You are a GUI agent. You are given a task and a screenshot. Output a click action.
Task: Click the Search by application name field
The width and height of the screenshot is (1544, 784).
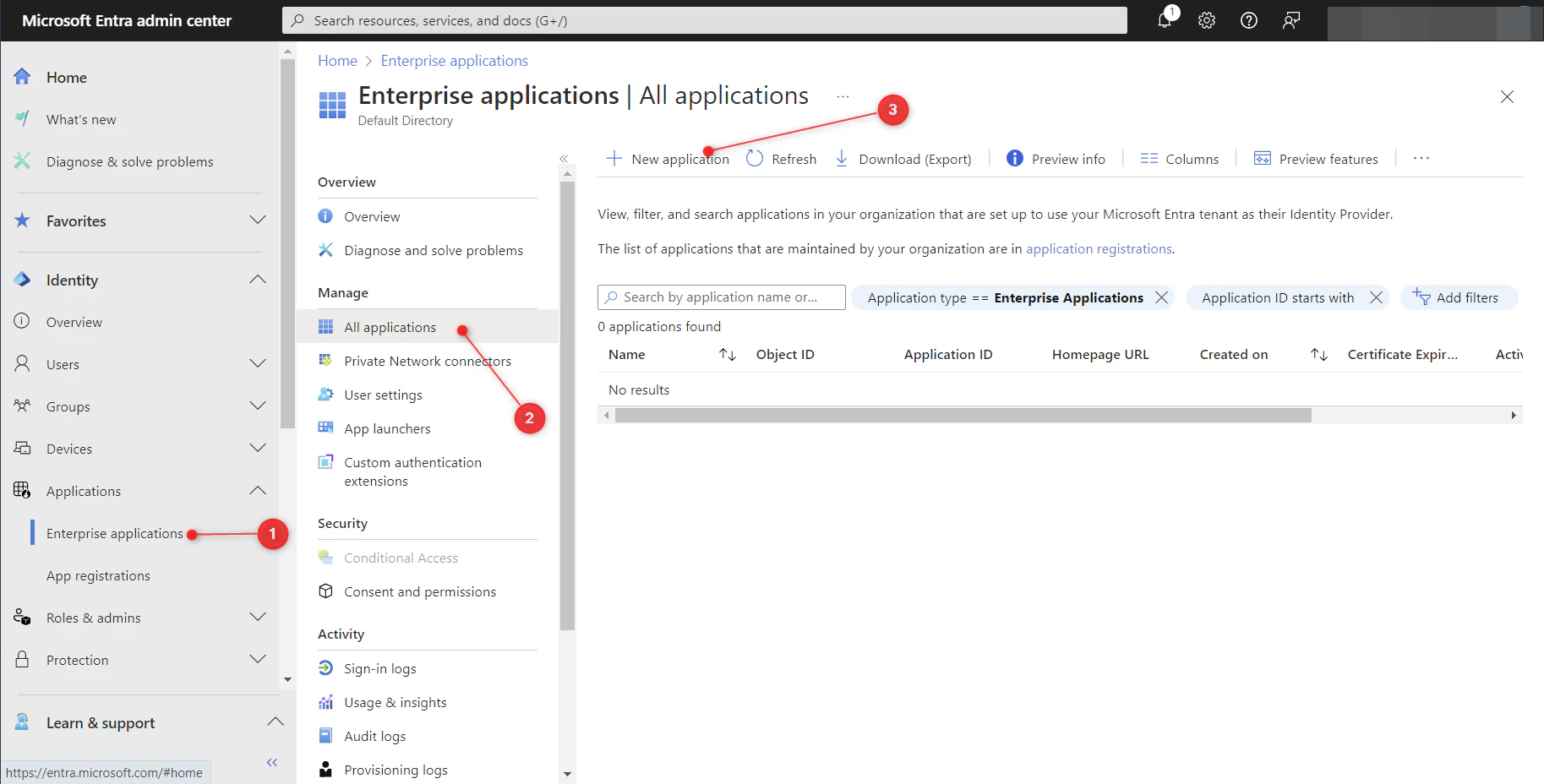[722, 297]
